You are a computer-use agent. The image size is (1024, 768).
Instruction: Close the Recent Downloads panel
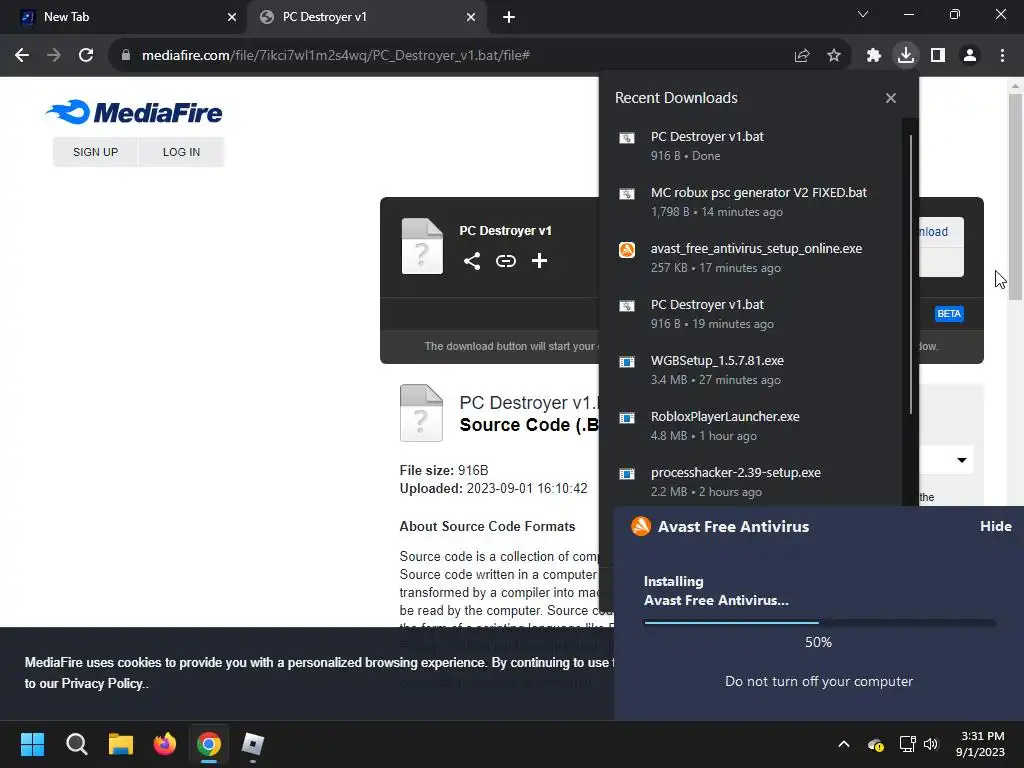891,98
